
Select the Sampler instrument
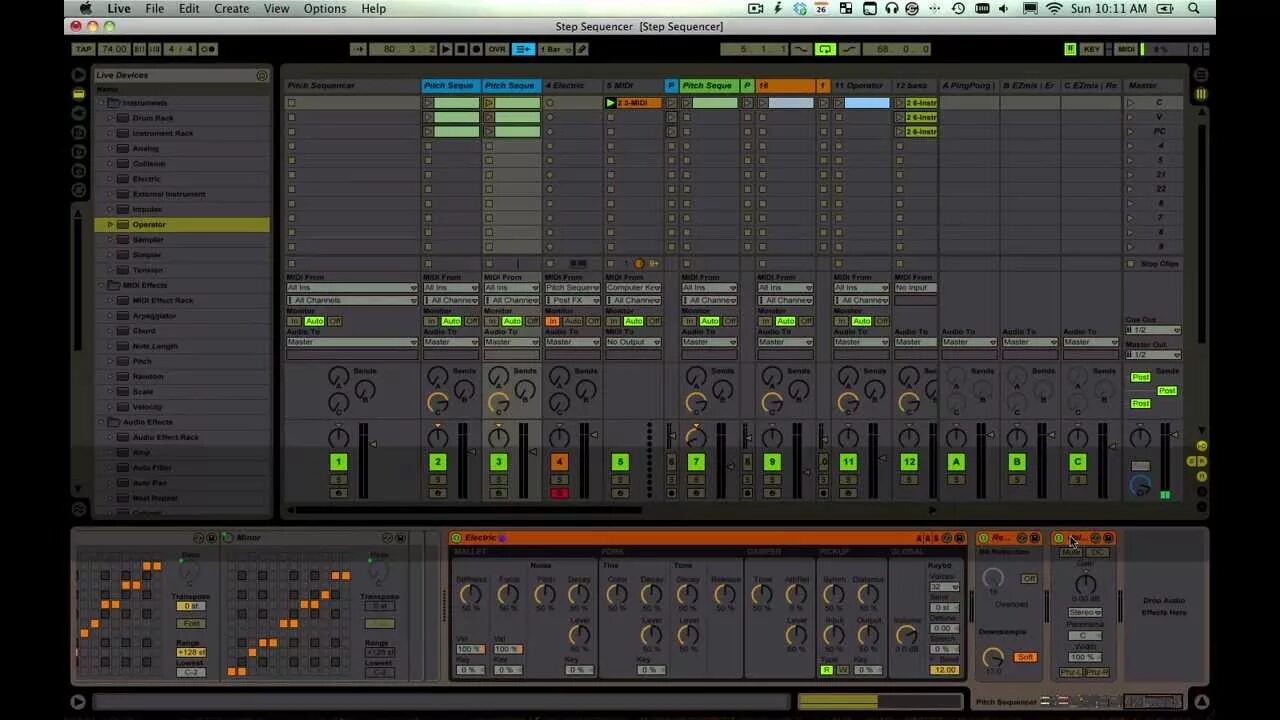pos(148,240)
